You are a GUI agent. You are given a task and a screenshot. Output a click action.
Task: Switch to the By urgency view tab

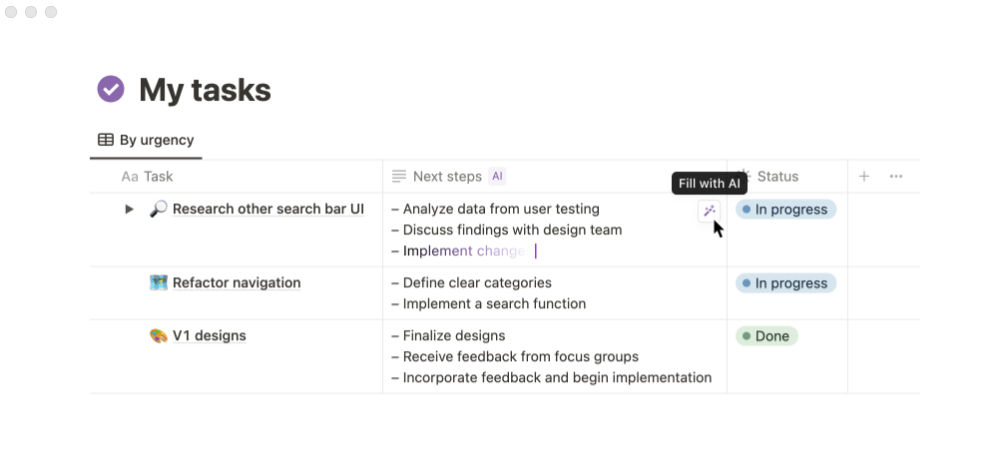146,140
